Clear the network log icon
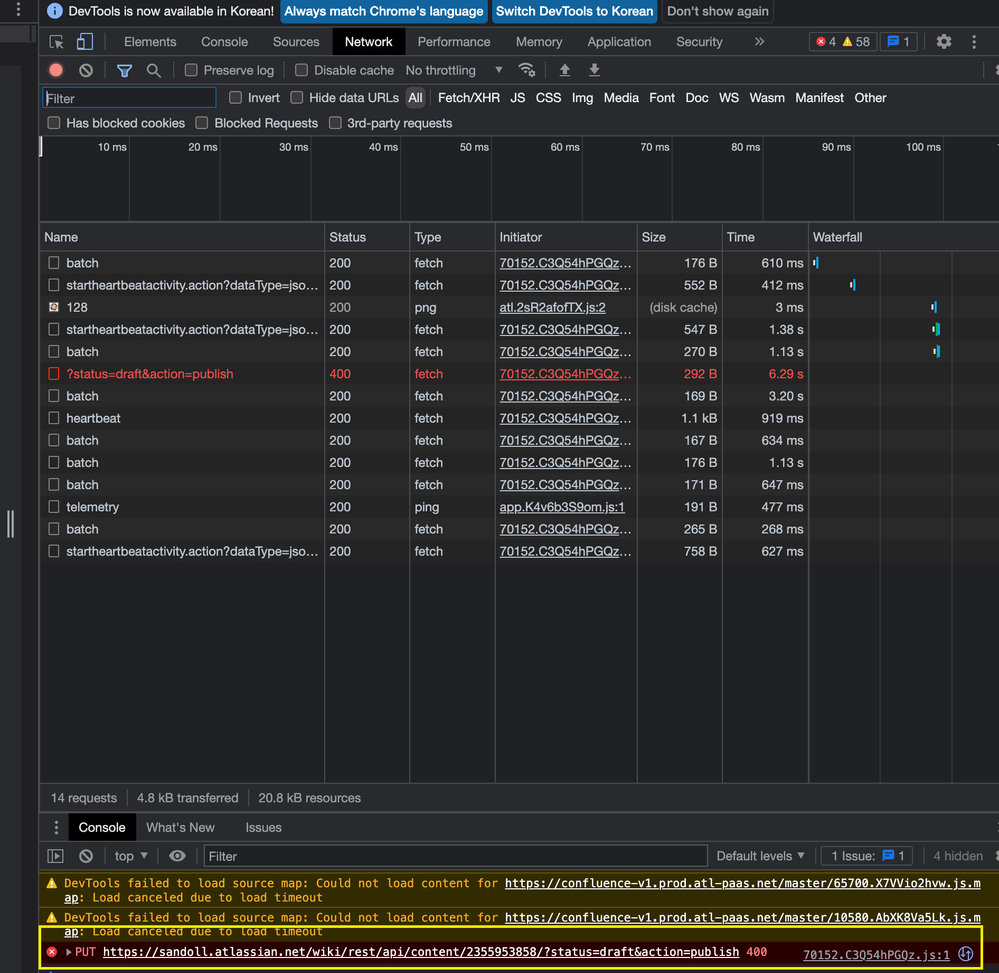Image resolution: width=999 pixels, height=973 pixels. 86,70
